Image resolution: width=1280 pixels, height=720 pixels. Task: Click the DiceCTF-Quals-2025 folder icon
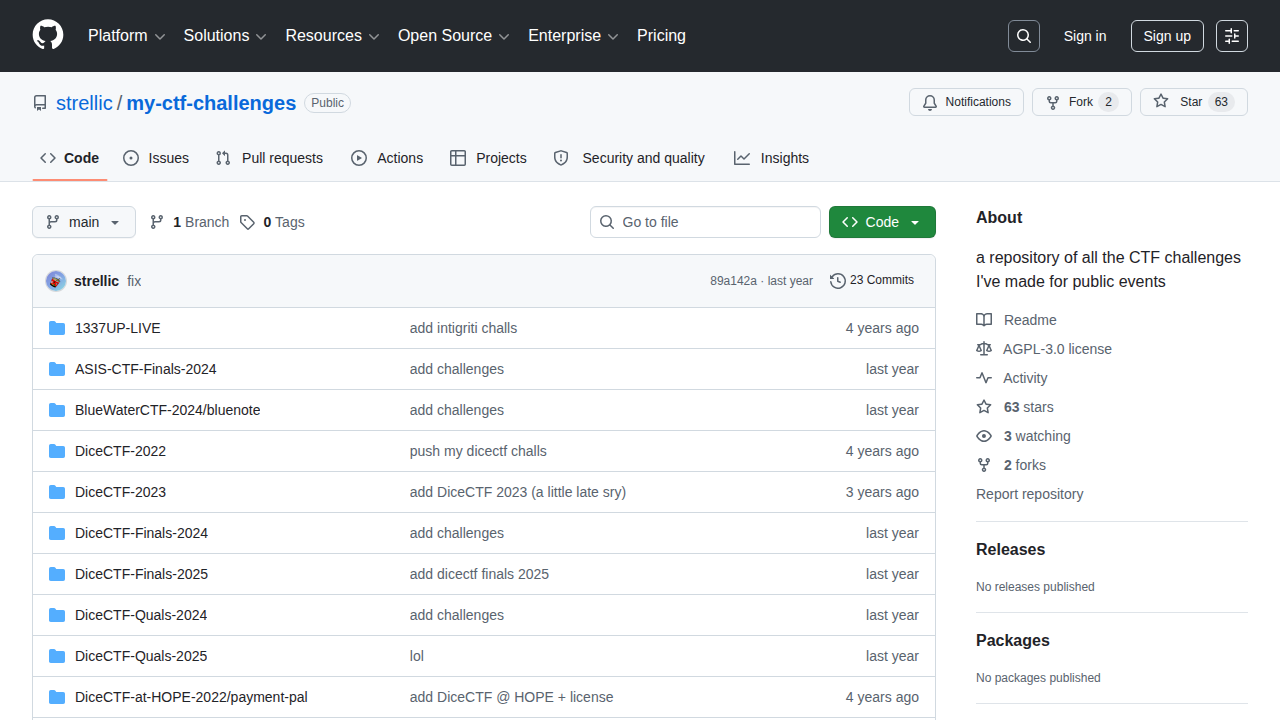point(57,656)
